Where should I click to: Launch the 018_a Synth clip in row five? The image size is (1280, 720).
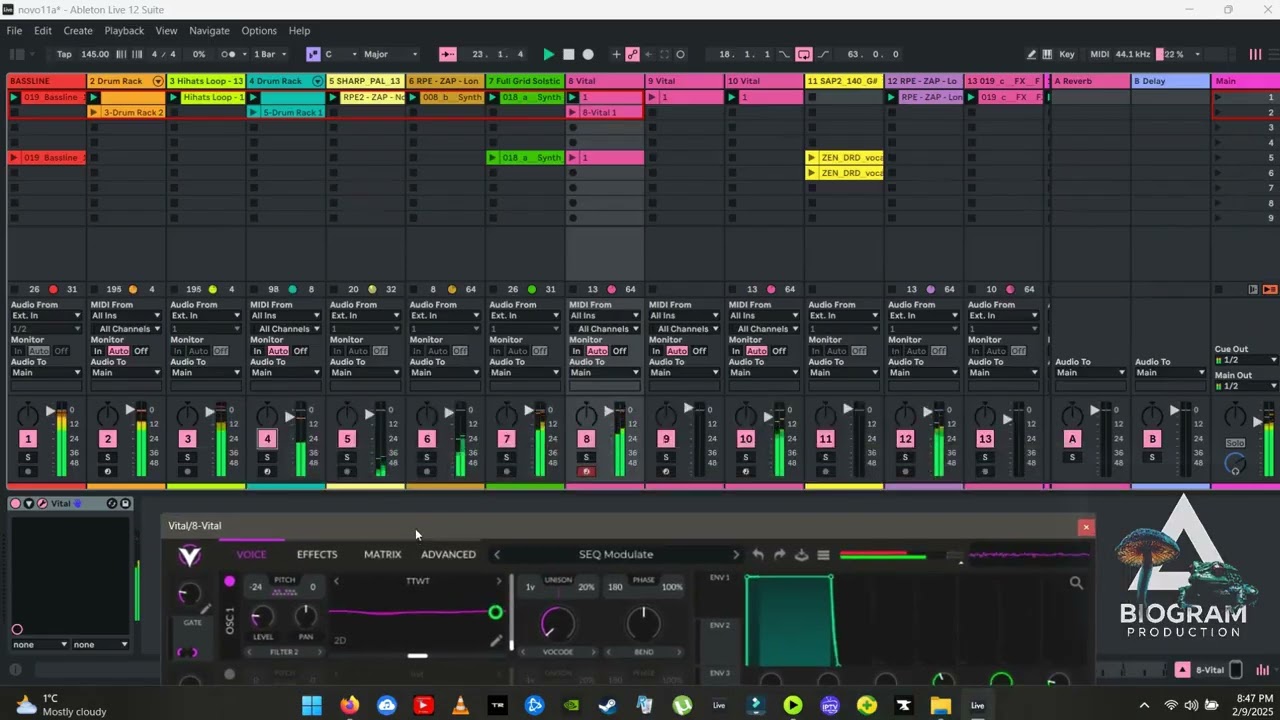[493, 157]
